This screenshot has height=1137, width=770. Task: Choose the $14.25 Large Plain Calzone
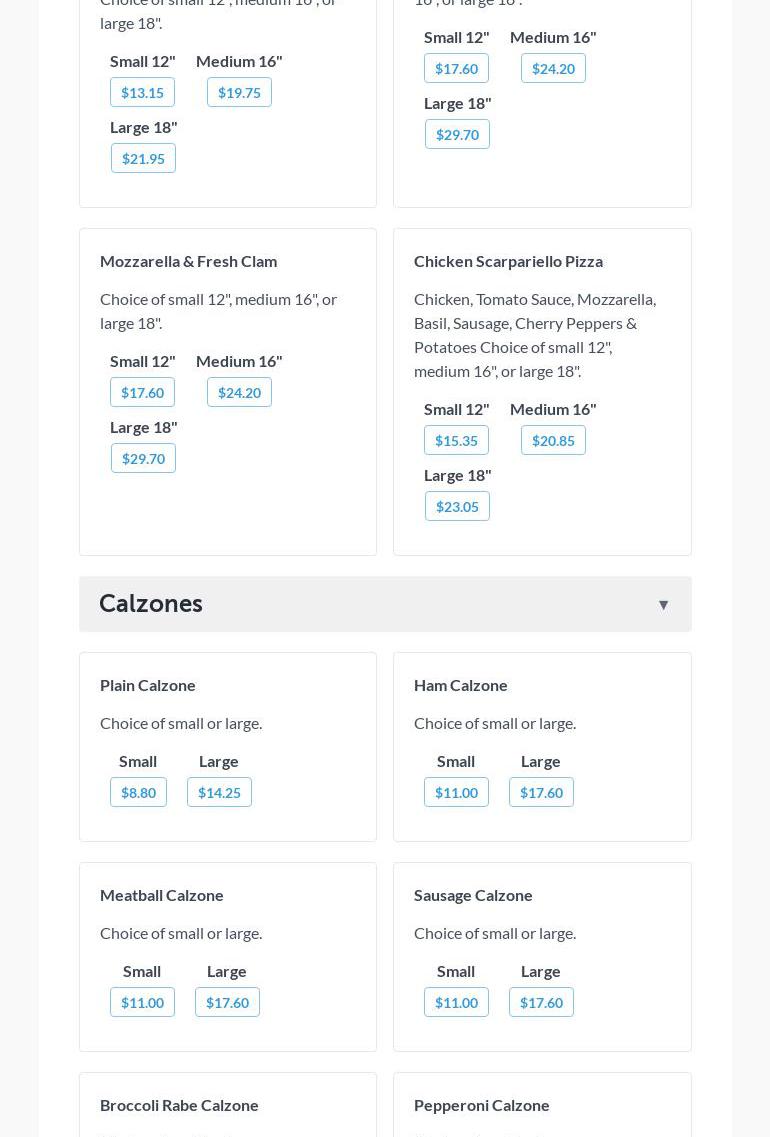pos(219,793)
